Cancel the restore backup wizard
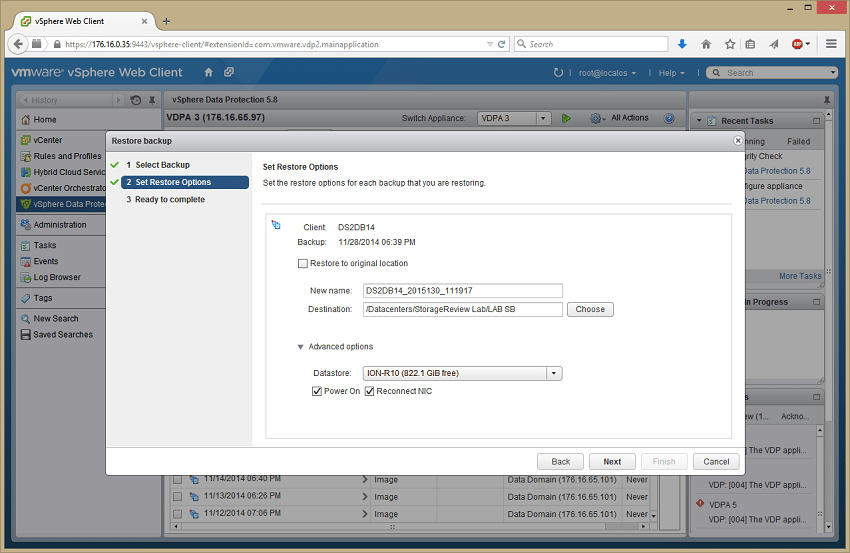850x553 pixels. click(716, 461)
